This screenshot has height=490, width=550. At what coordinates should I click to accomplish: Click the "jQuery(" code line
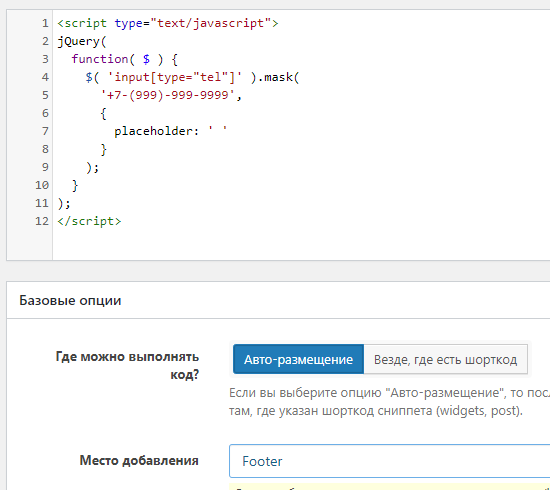coord(82,41)
